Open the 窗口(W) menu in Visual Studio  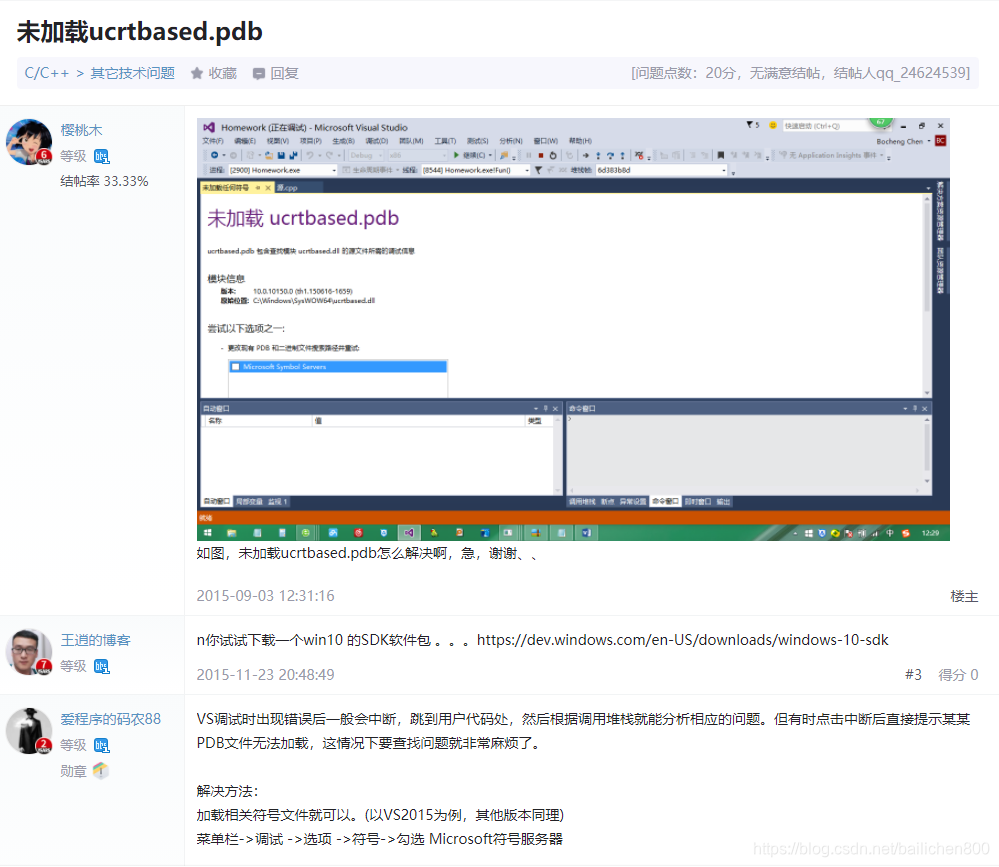(545, 141)
